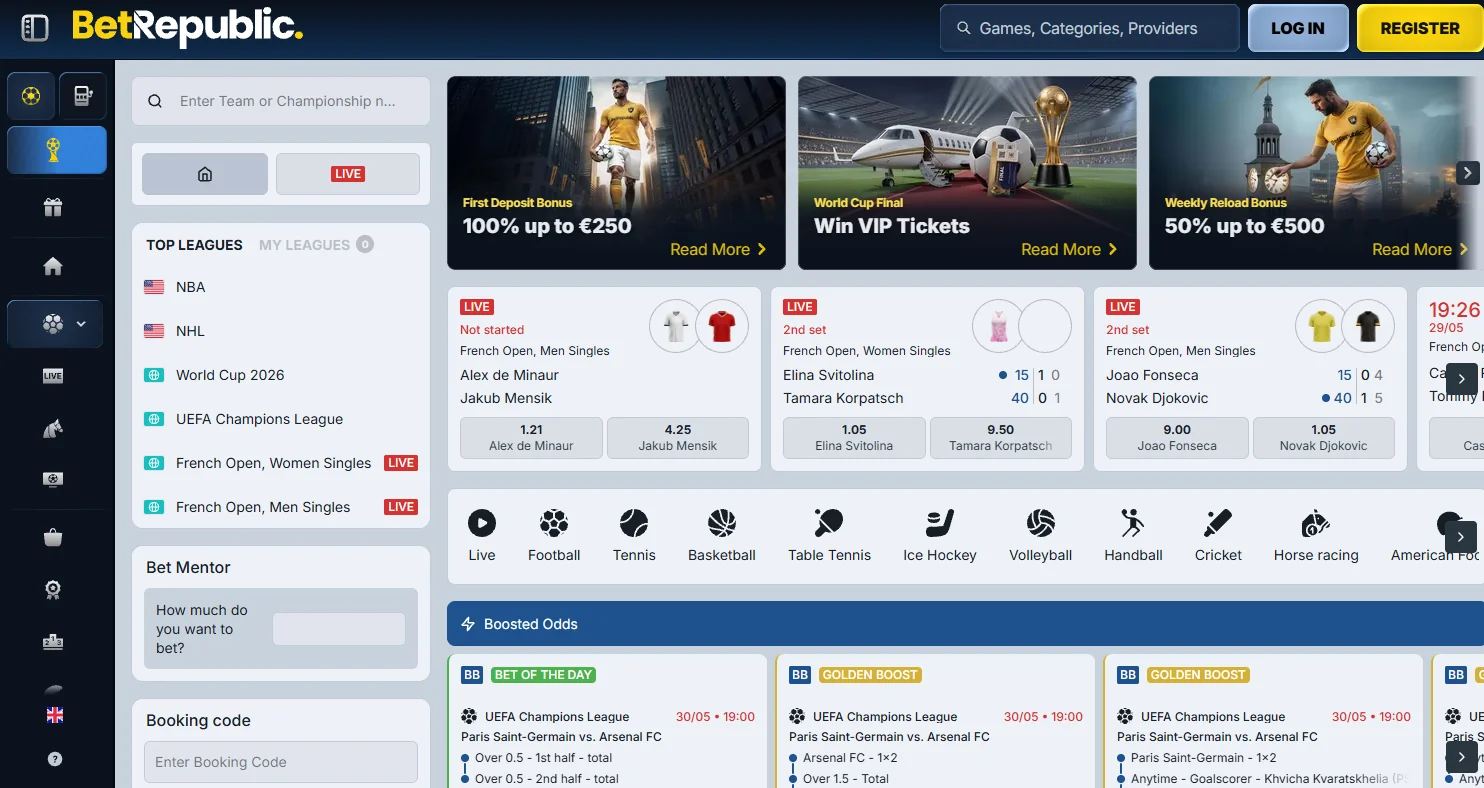Click the REGISTER button
The image size is (1484, 788).
click(x=1420, y=28)
